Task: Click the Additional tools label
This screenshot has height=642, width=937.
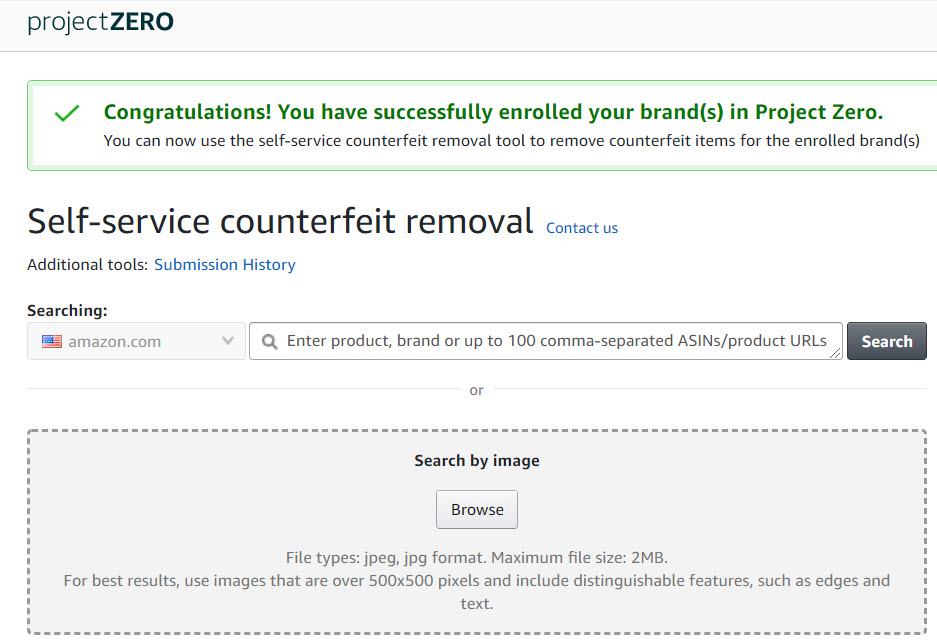Action: click(x=87, y=265)
